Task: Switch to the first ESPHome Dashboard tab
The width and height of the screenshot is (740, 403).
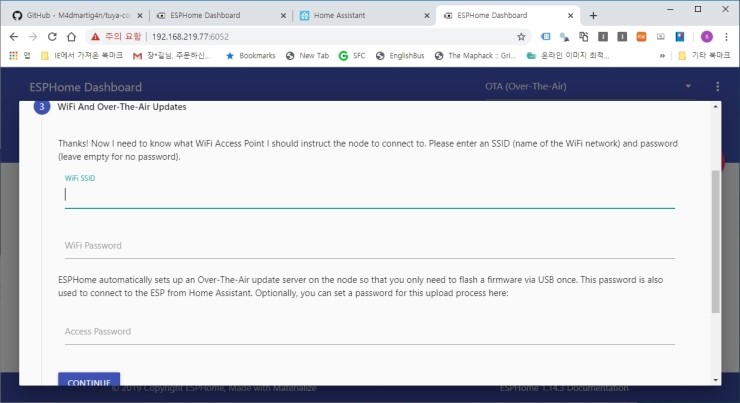Action: 221,16
